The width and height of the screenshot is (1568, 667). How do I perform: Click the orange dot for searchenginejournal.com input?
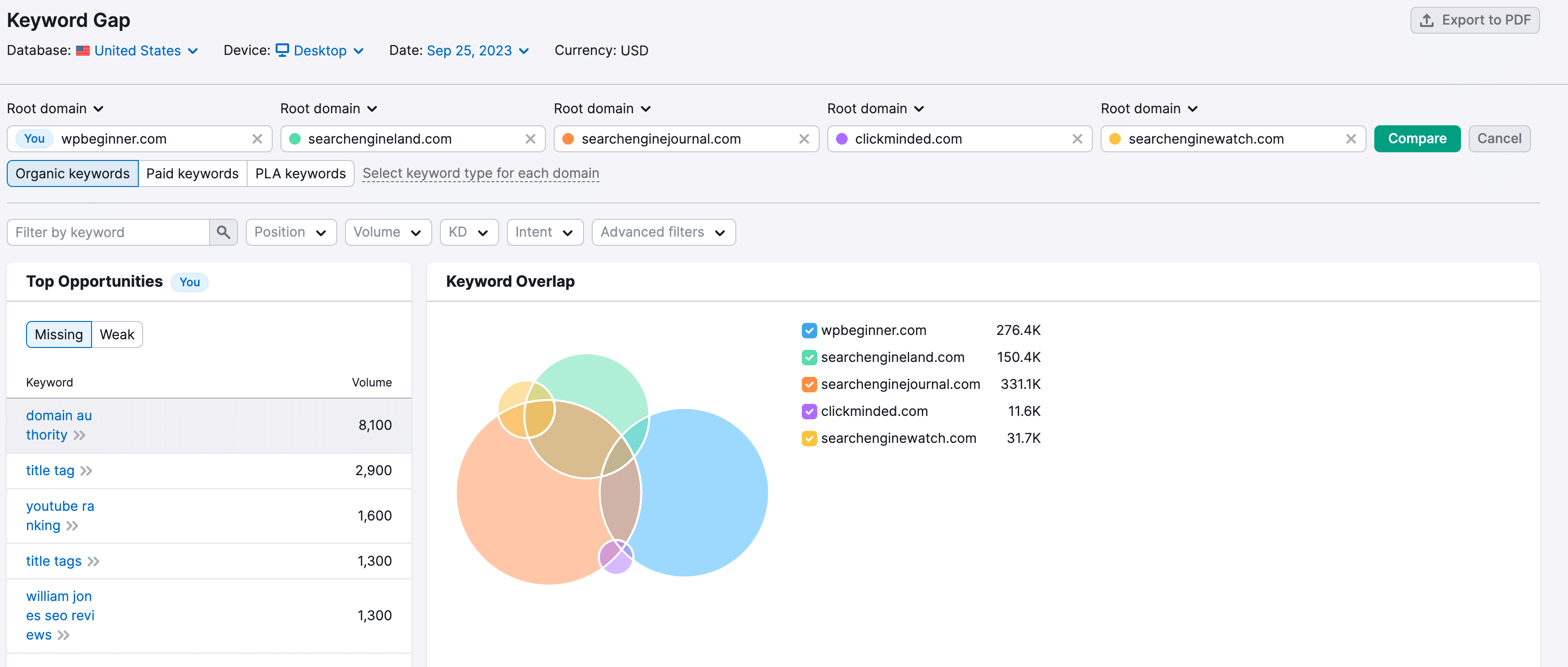click(x=569, y=139)
